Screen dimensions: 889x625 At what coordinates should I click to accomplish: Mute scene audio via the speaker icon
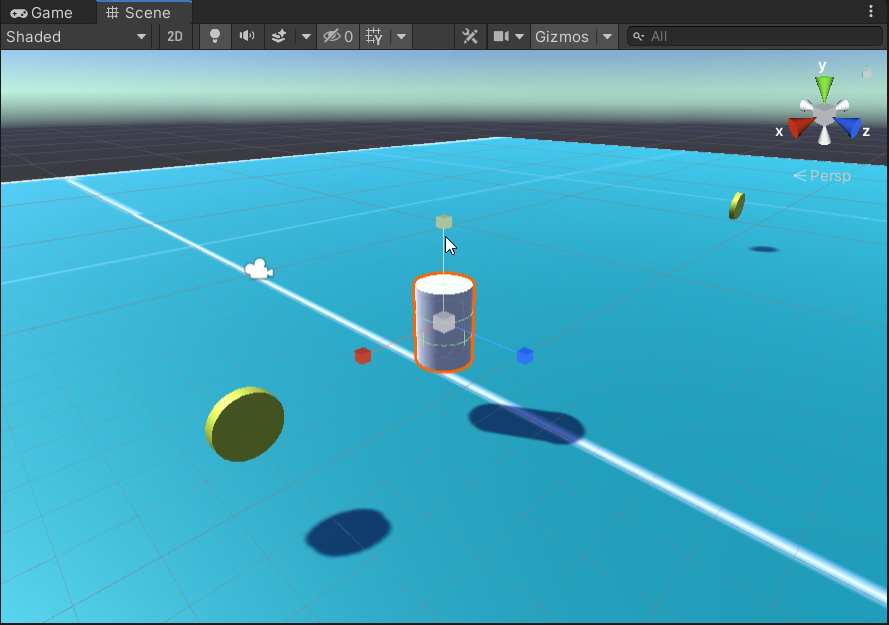click(246, 36)
